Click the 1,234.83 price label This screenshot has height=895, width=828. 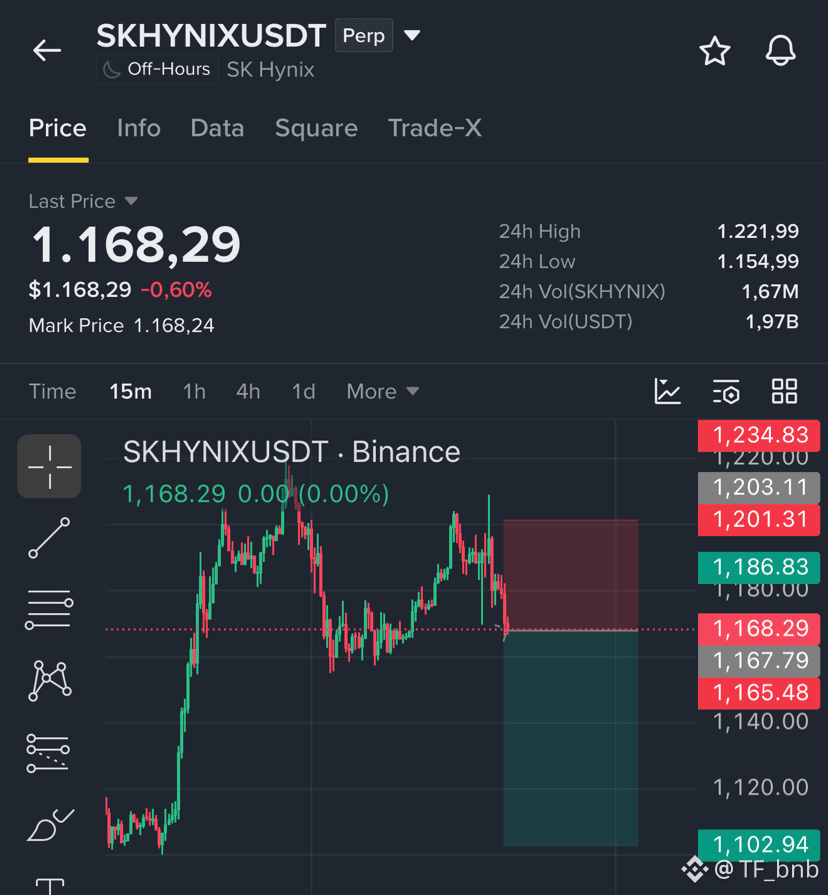coord(759,435)
